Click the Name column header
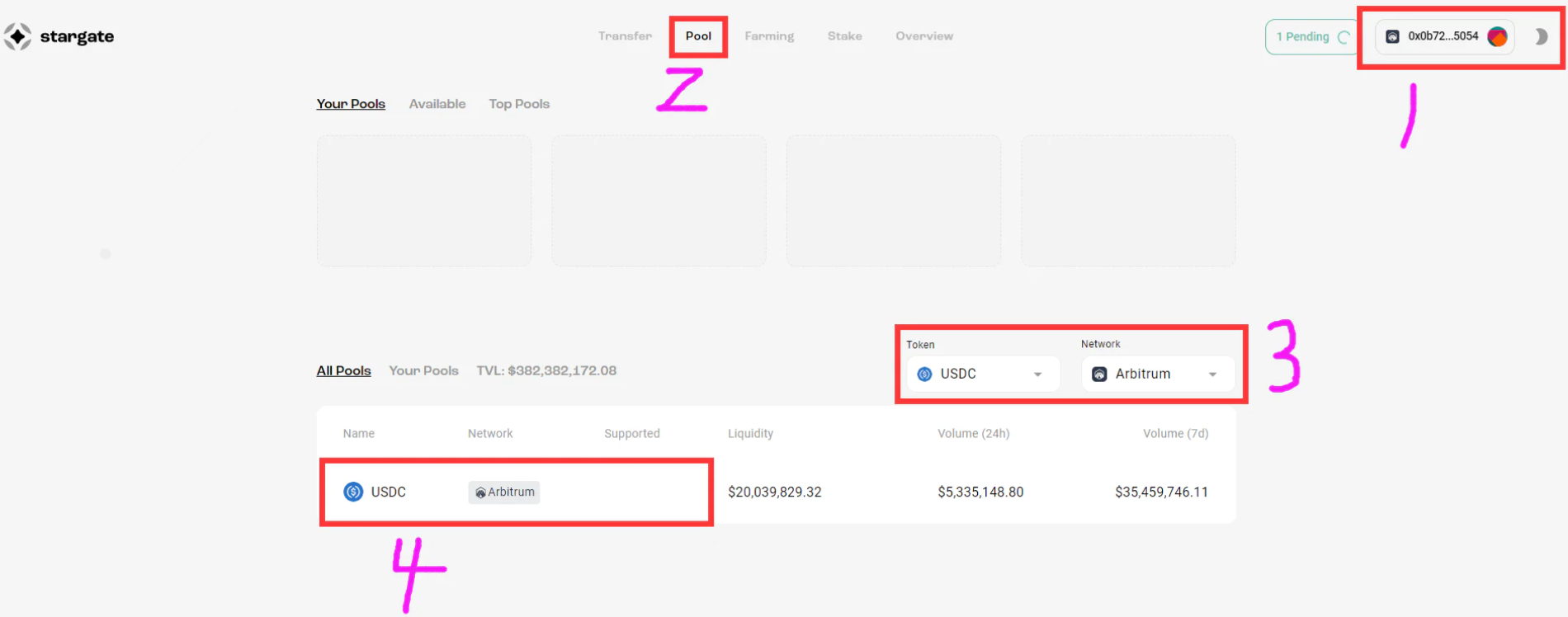 click(359, 434)
